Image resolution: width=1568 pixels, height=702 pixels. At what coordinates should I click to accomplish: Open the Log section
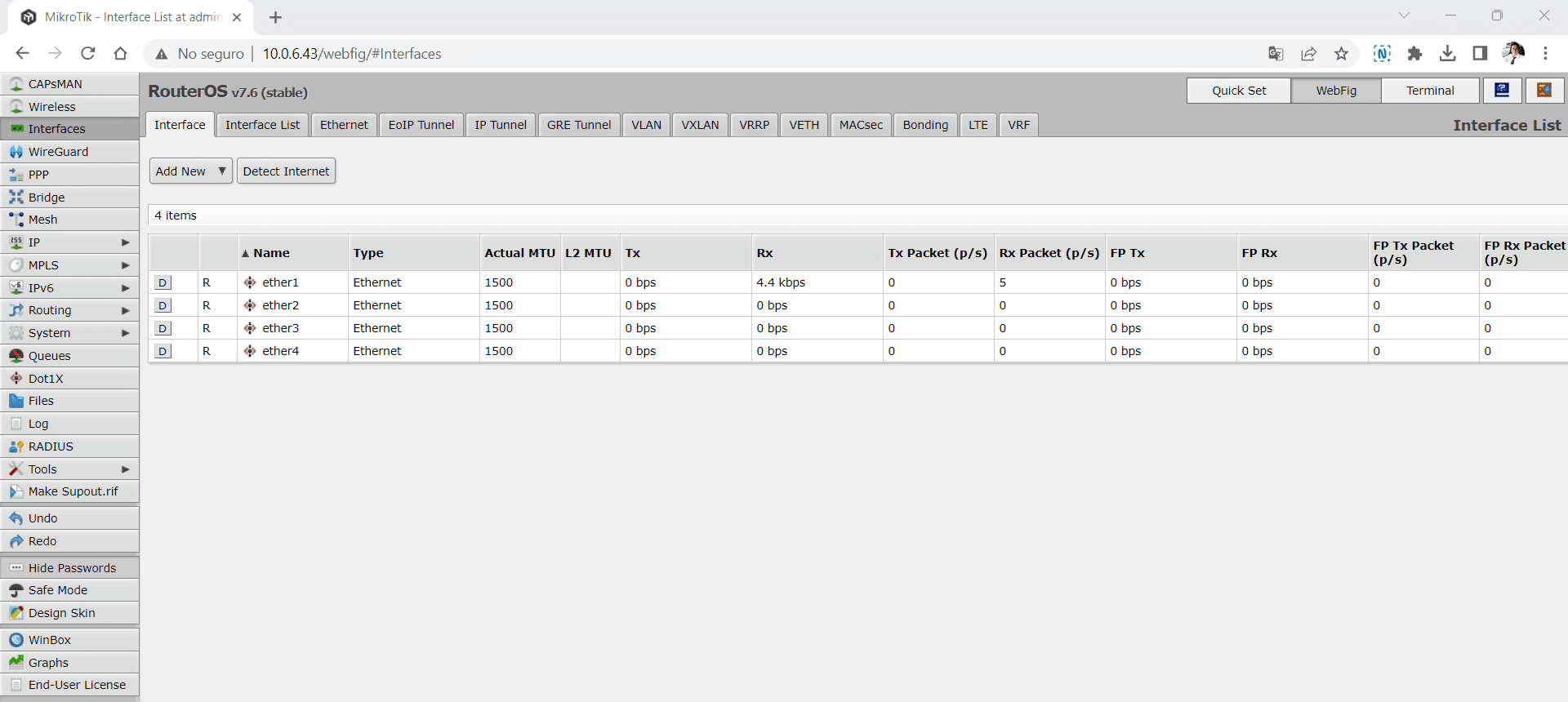[69, 424]
